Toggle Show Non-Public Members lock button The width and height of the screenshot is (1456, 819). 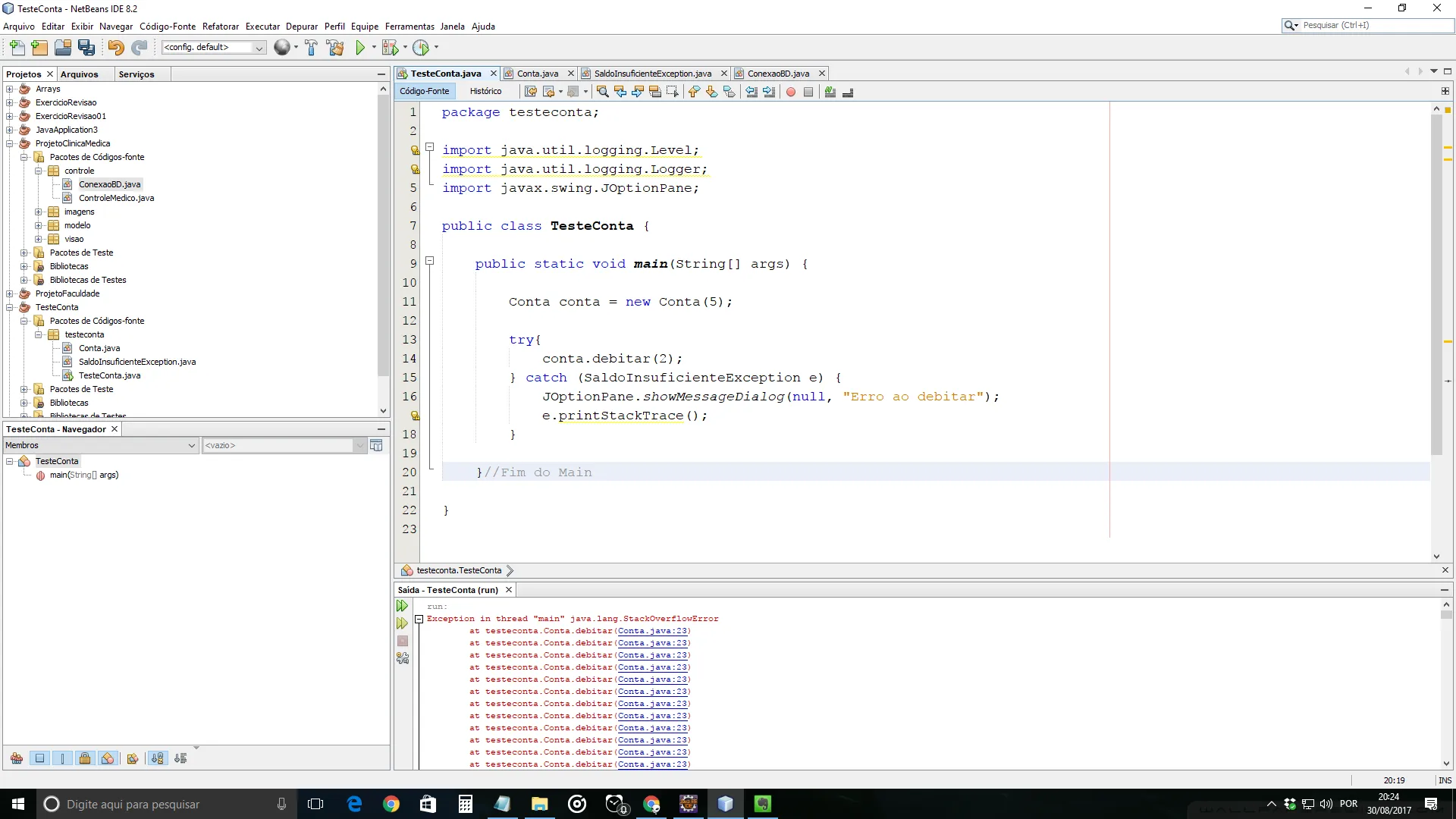coord(85,758)
